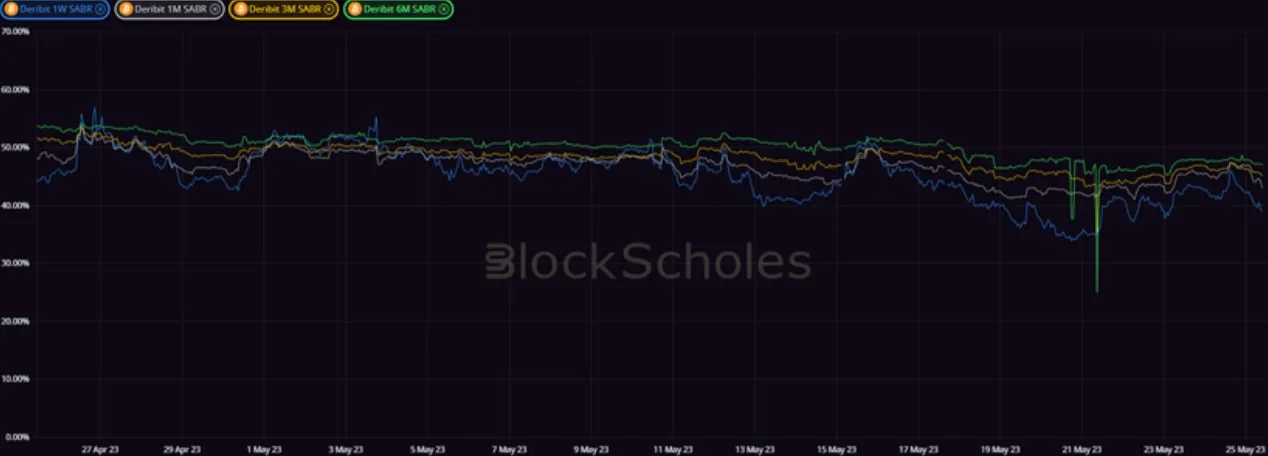Viewport: 1268px width, 456px height.
Task: Click the 15 May 23 date label
Action: coord(836,449)
